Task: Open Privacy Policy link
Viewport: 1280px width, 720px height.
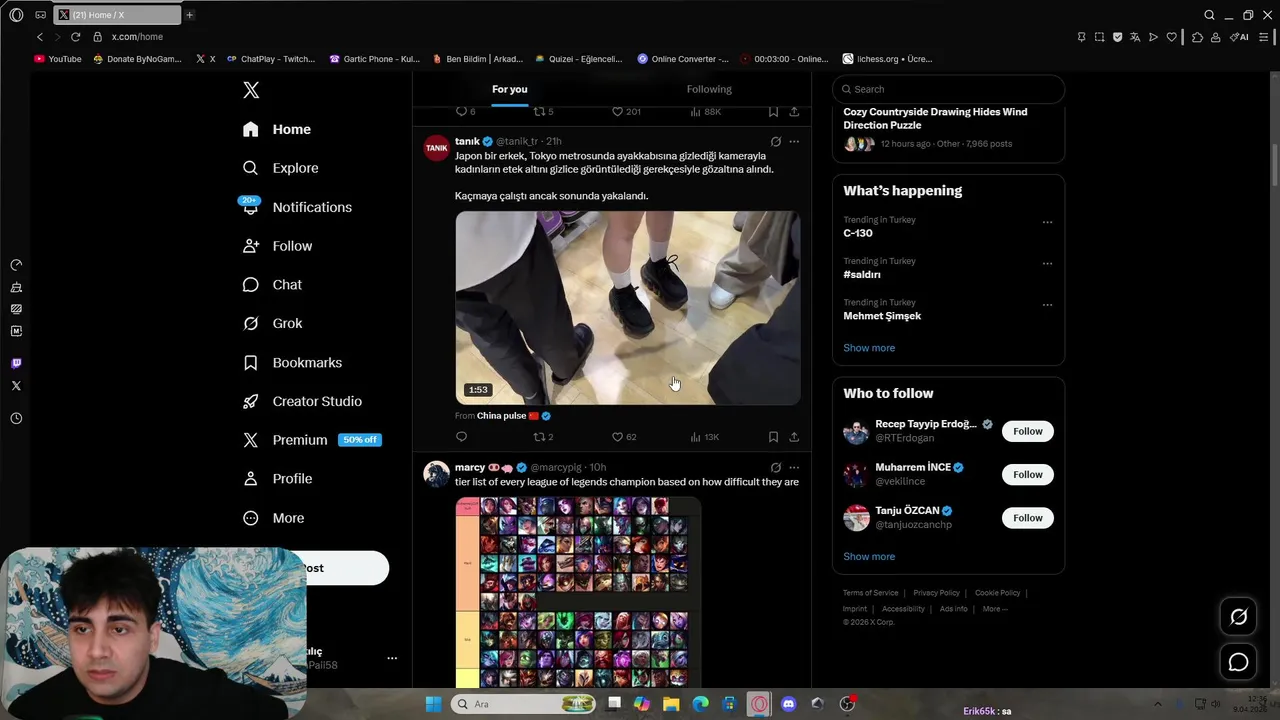Action: point(936,593)
